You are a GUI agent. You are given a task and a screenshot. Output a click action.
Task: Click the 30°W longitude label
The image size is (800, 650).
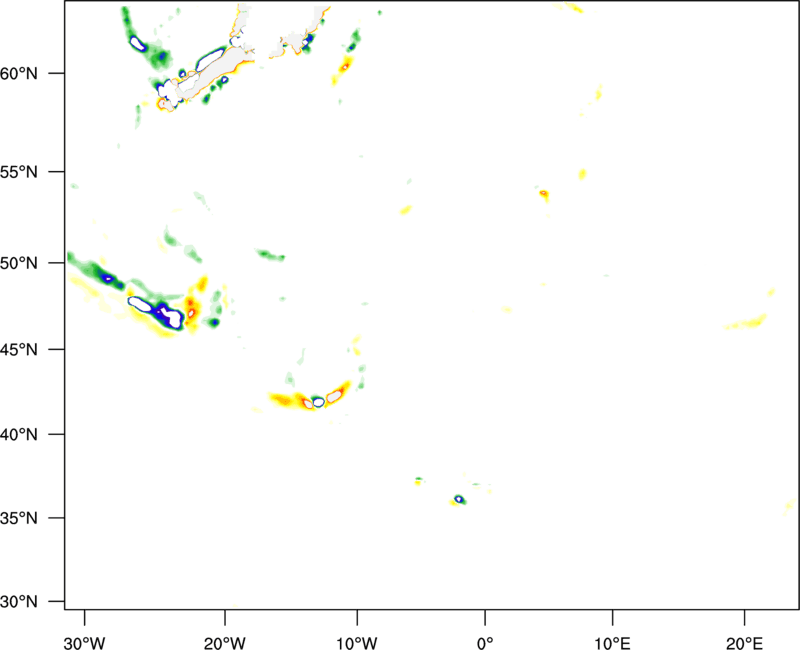click(x=84, y=643)
